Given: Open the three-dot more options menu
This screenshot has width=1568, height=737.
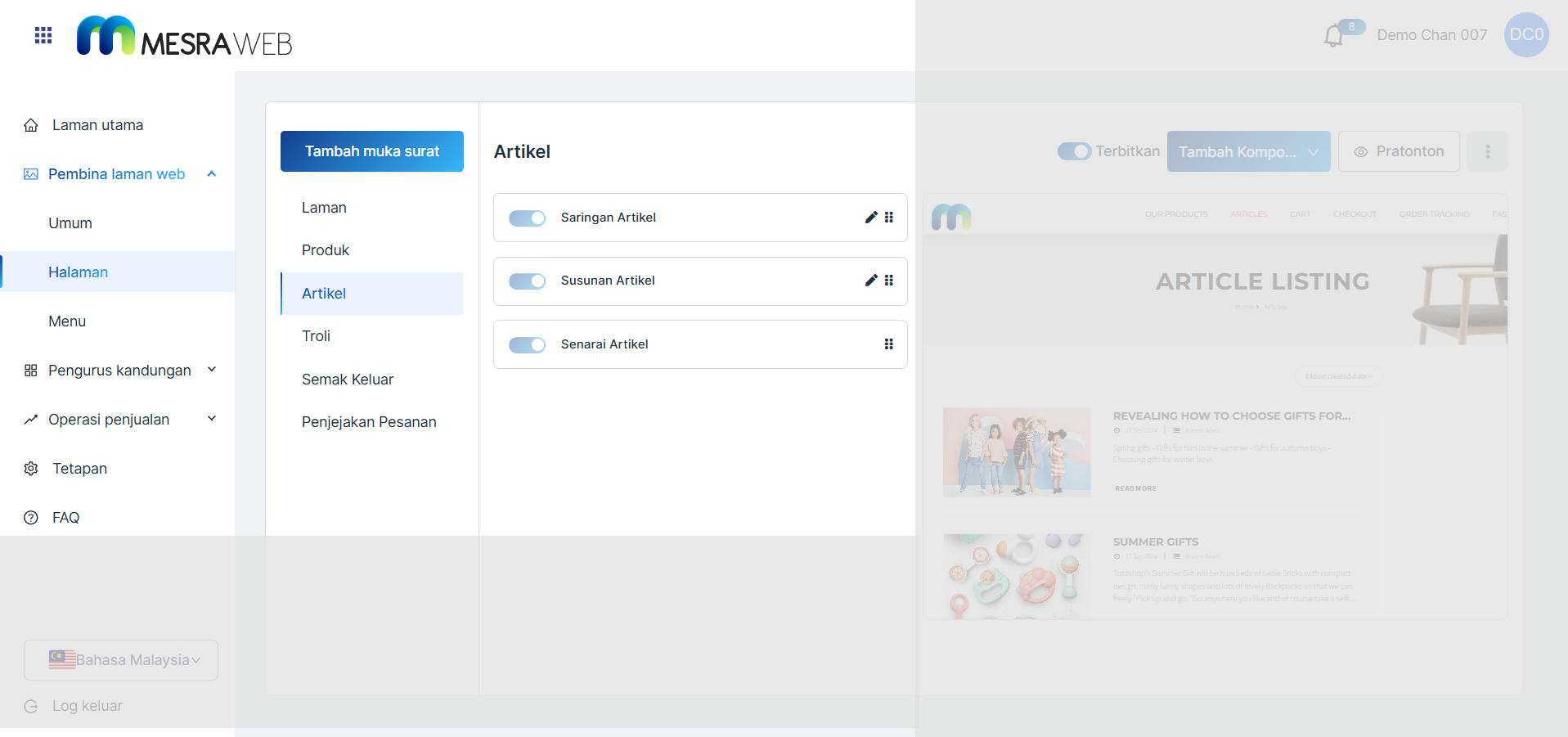Looking at the screenshot, I should coord(1487,151).
